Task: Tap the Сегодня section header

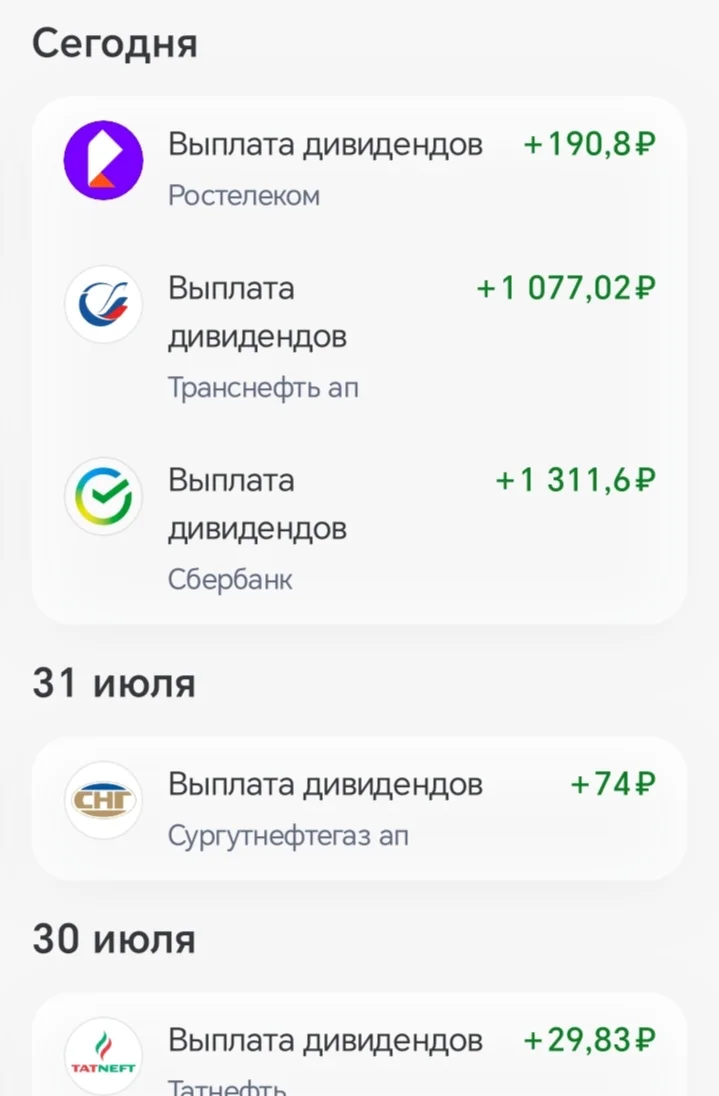Action: coord(115,43)
